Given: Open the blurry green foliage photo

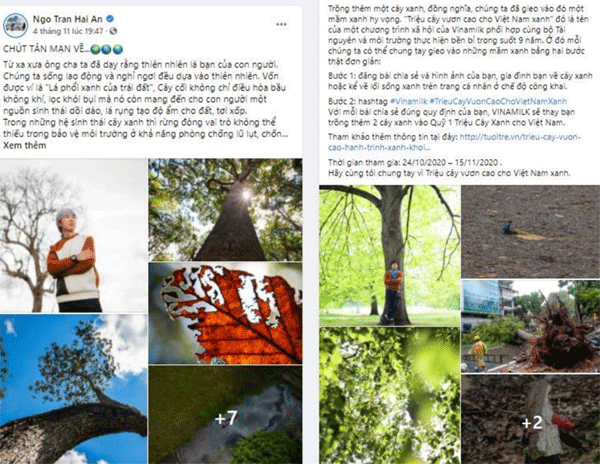Looking at the screenshot, I should pyautogui.click(x=390, y=396).
